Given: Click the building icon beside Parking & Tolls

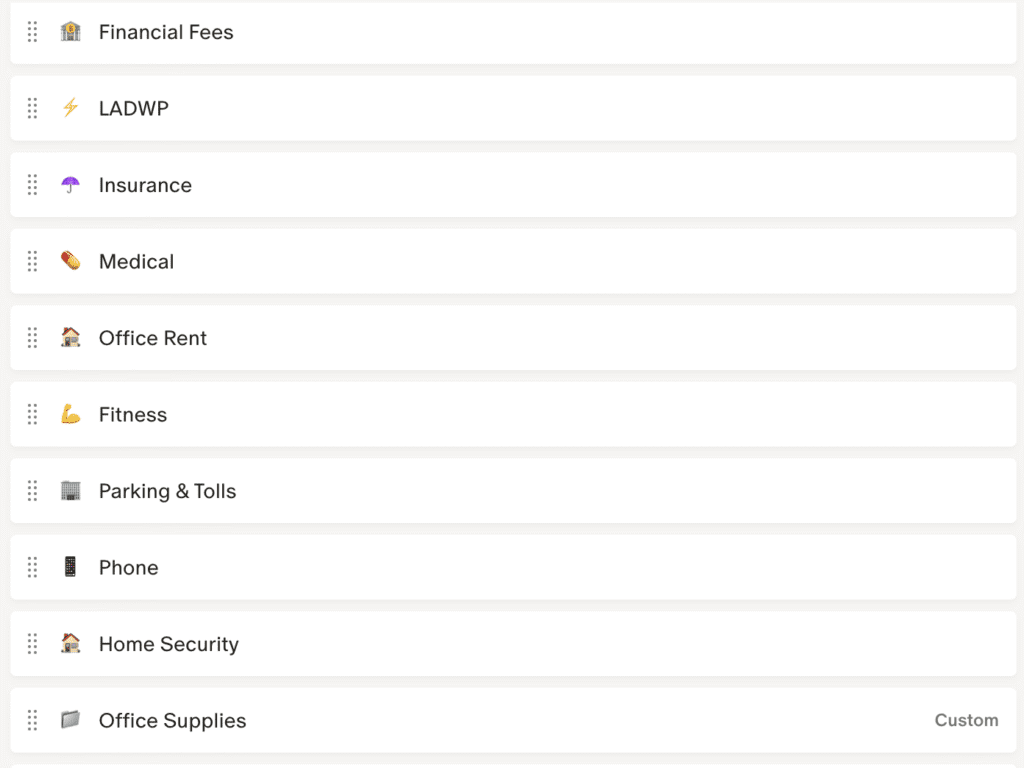Looking at the screenshot, I should point(70,491).
